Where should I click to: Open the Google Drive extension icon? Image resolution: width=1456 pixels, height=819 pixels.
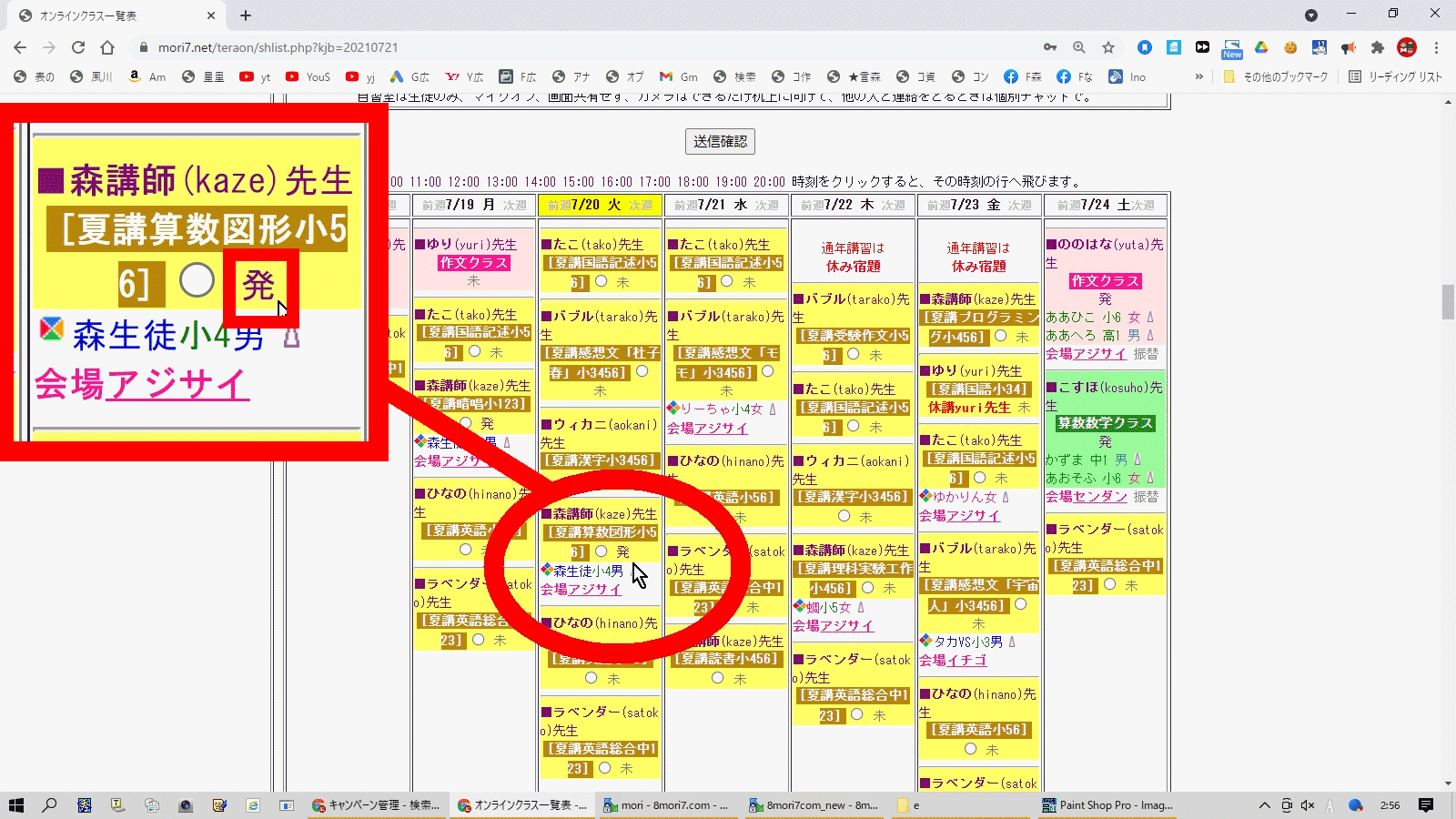[x=1261, y=47]
